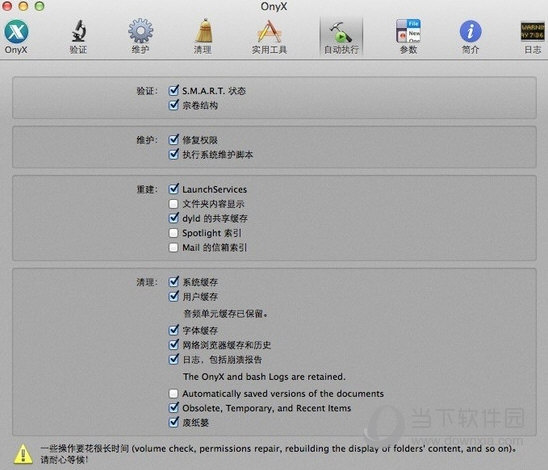Uncheck the 用户缓存 checkbox
548x470 pixels.
(x=173, y=296)
